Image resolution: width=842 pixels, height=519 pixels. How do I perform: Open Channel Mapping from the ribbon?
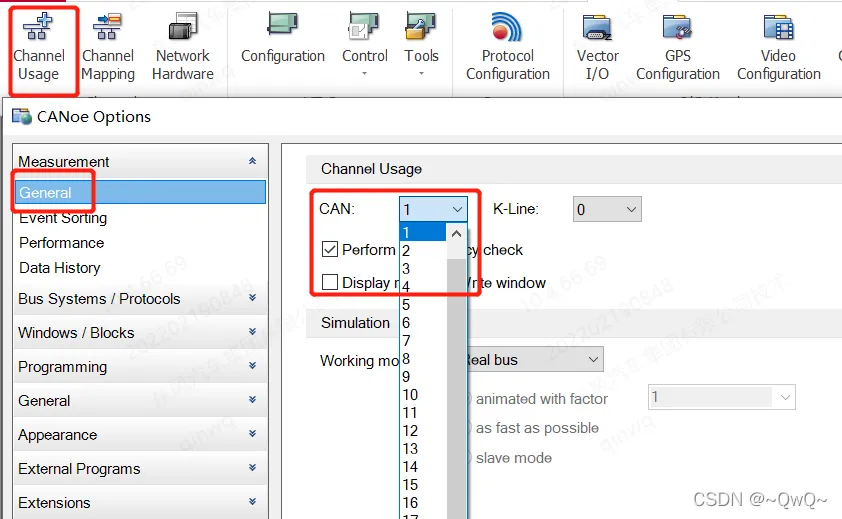tap(108, 47)
